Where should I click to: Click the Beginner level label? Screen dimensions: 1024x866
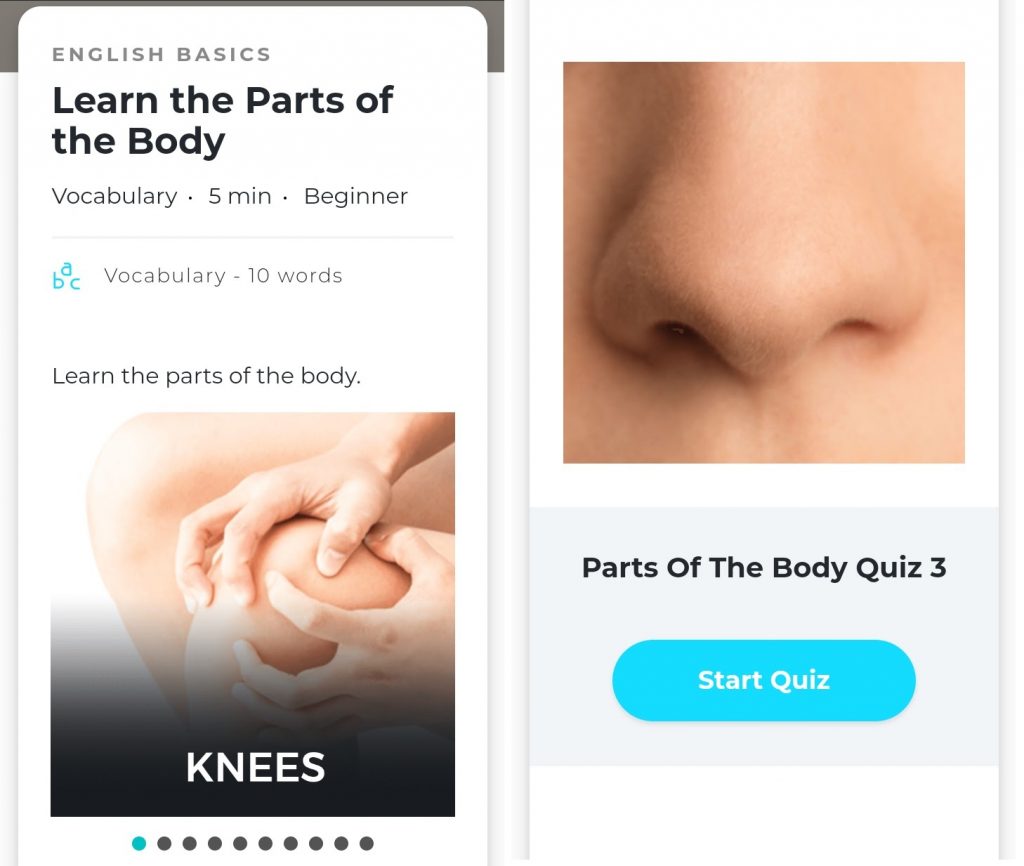click(356, 196)
